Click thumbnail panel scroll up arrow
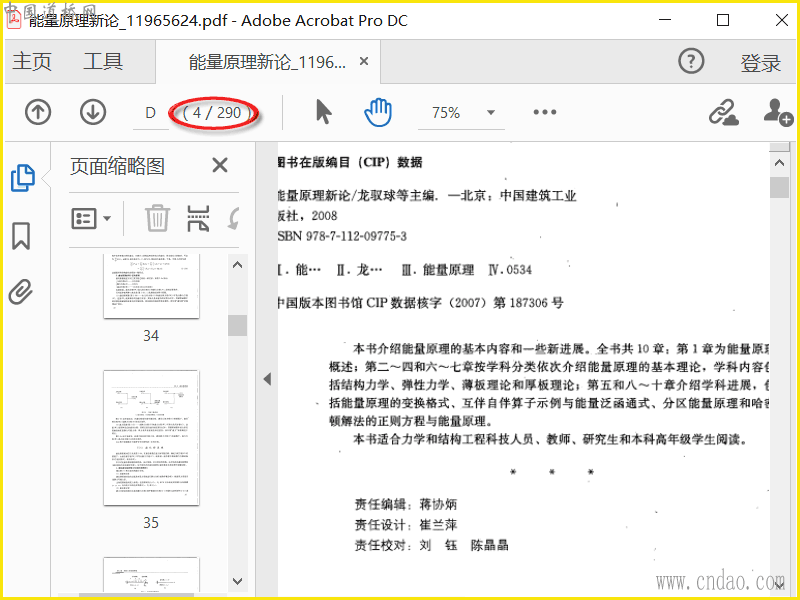800x600 pixels. click(x=237, y=265)
